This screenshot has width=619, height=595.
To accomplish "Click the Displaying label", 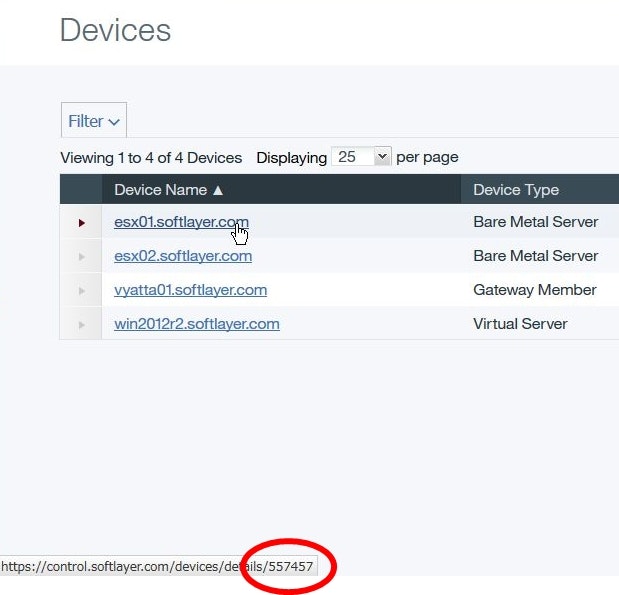I will [x=291, y=158].
